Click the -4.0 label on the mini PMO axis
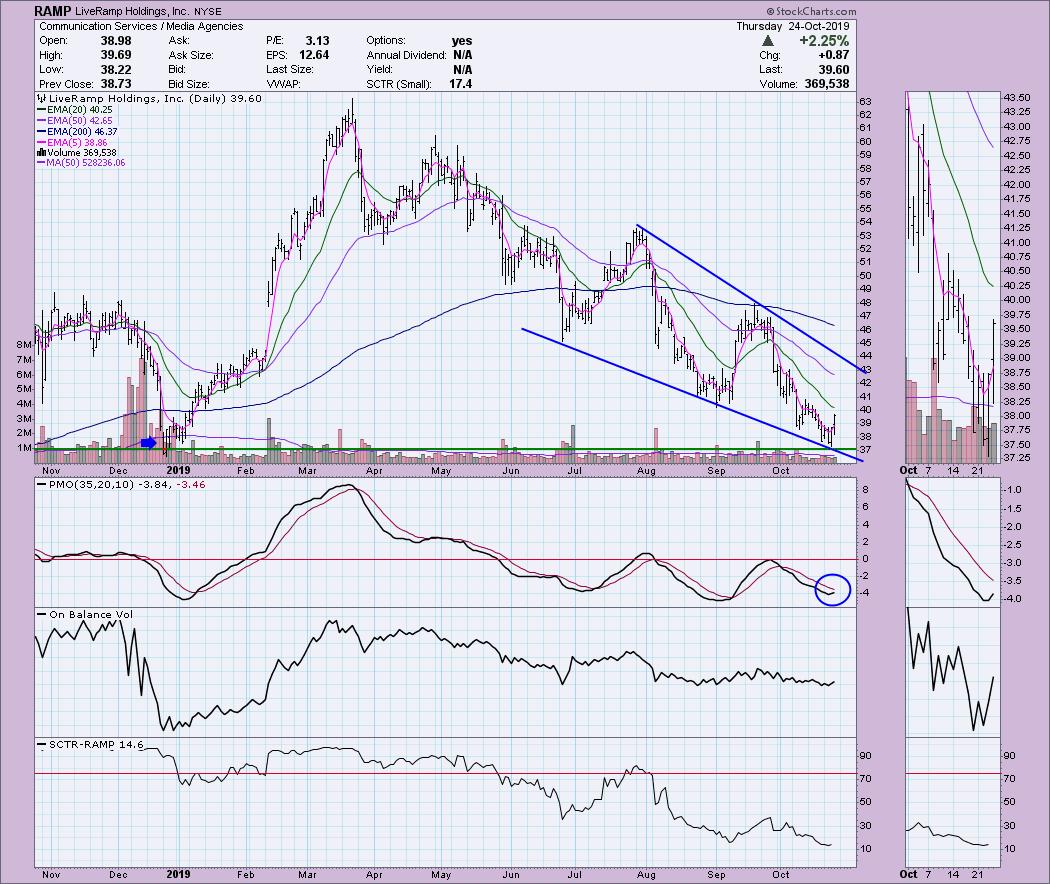 [1013, 599]
